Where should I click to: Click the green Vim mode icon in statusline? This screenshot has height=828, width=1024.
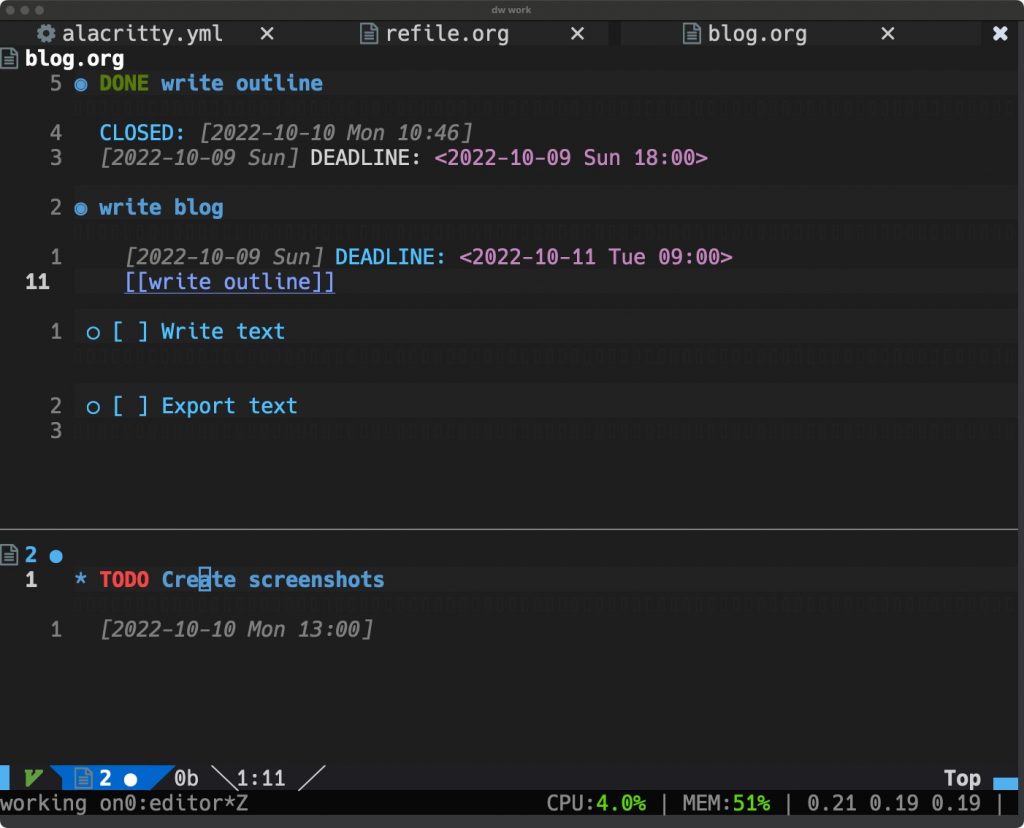33,777
